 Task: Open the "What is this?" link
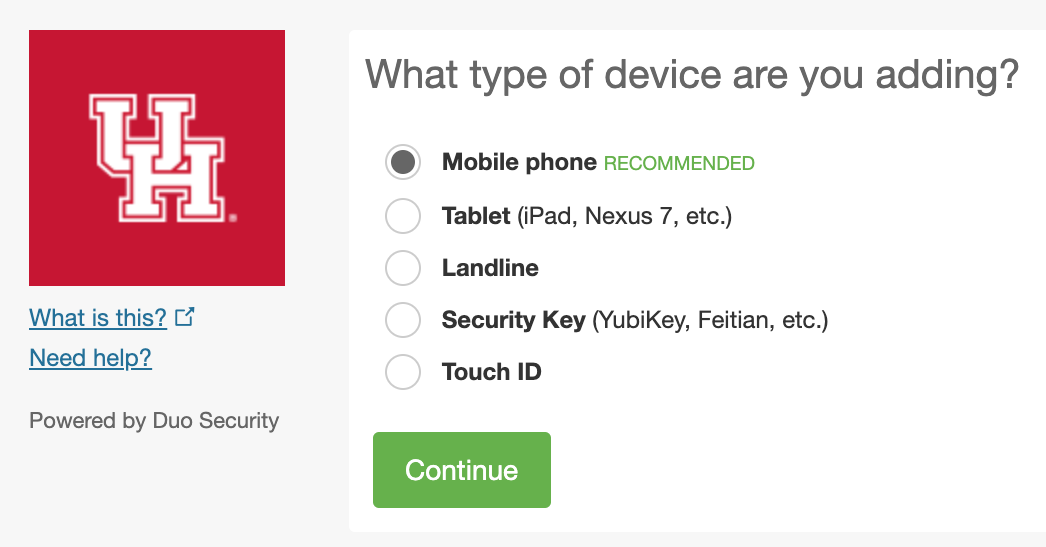click(98, 318)
